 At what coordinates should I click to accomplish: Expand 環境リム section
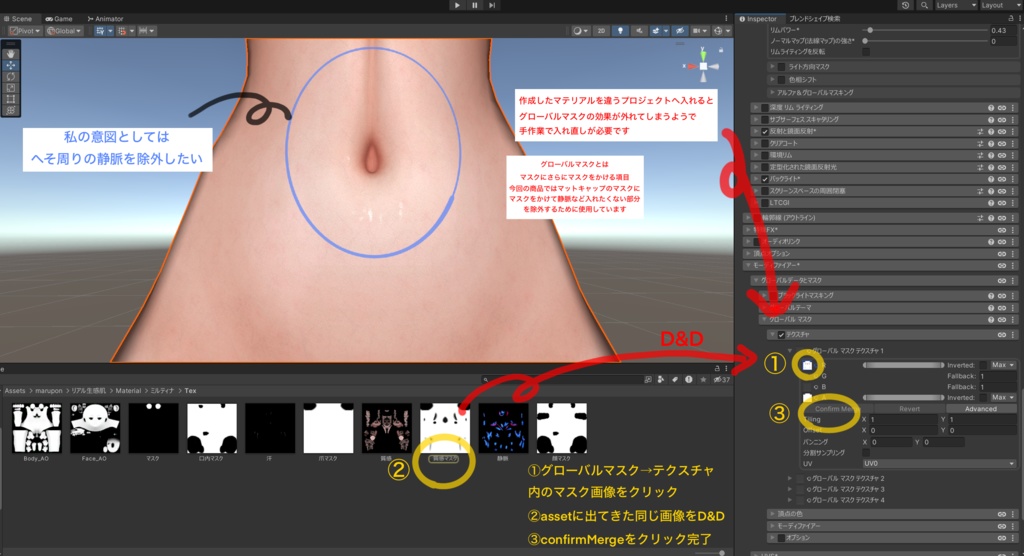click(x=756, y=155)
